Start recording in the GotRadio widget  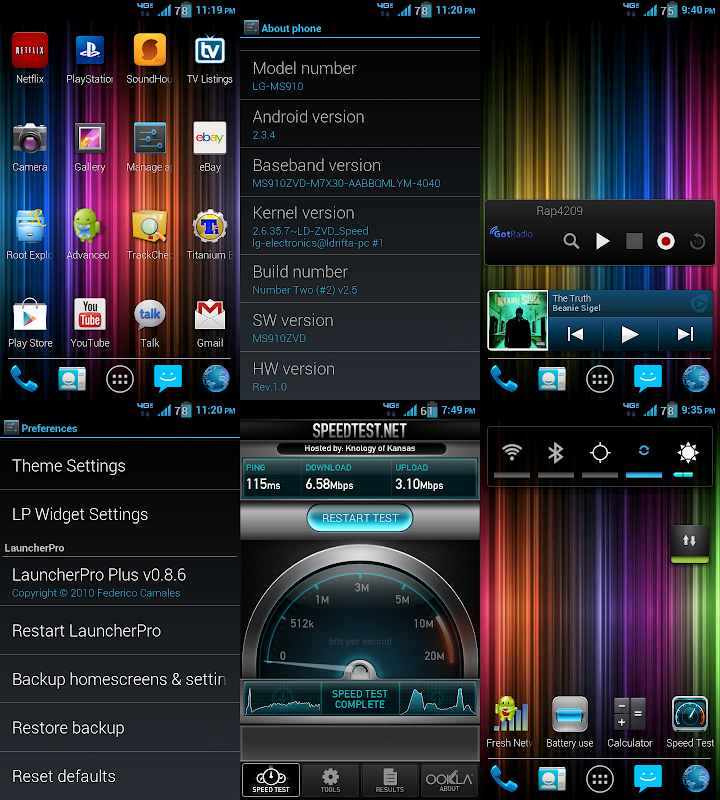click(x=665, y=241)
